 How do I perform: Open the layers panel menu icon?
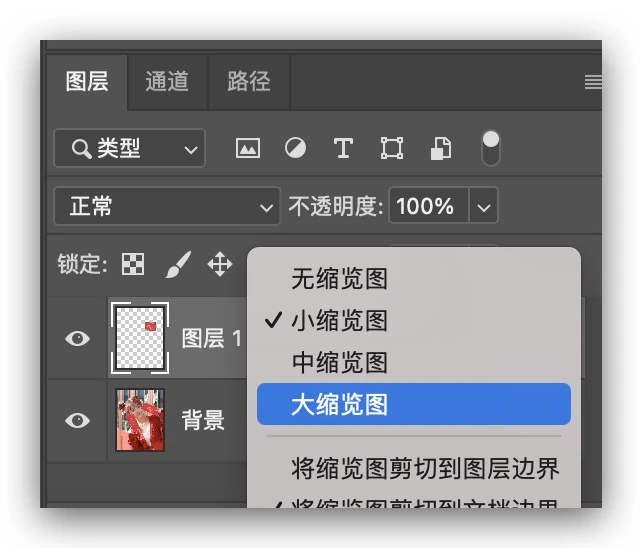[593, 82]
